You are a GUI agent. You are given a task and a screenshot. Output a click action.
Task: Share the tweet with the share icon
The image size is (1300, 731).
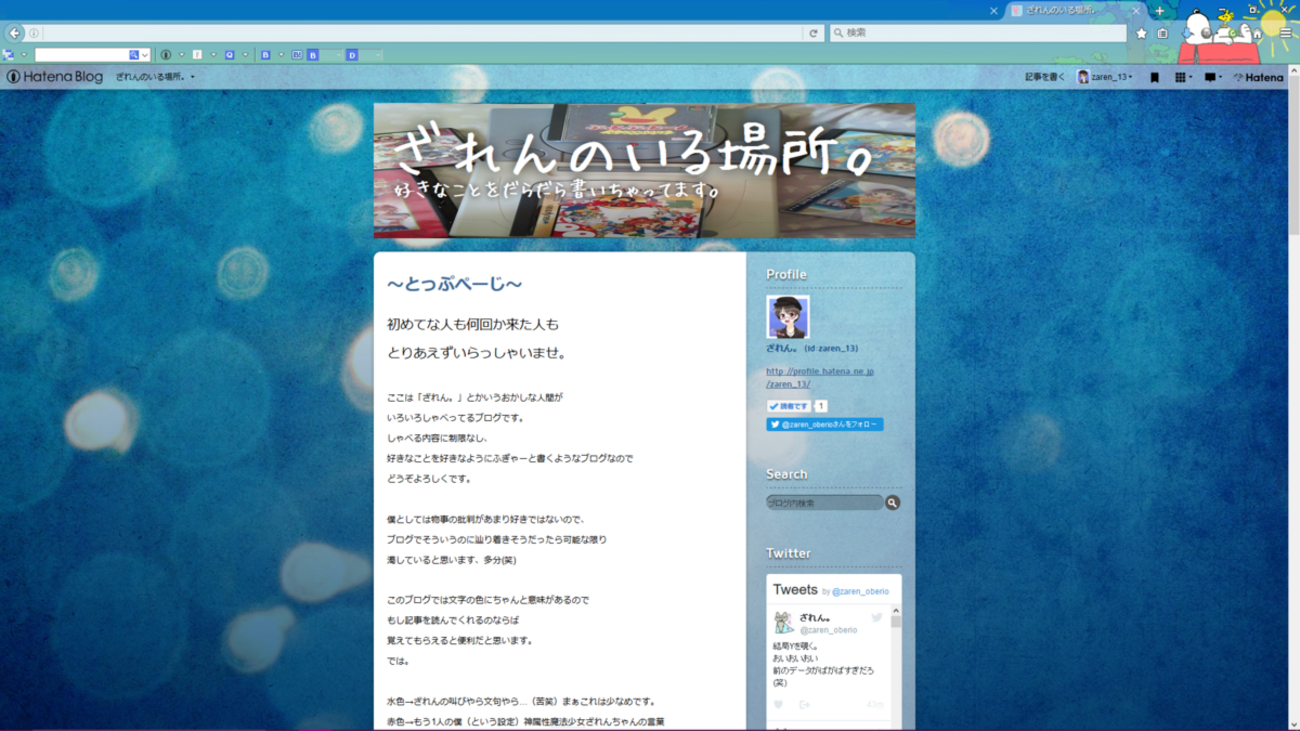pos(804,705)
